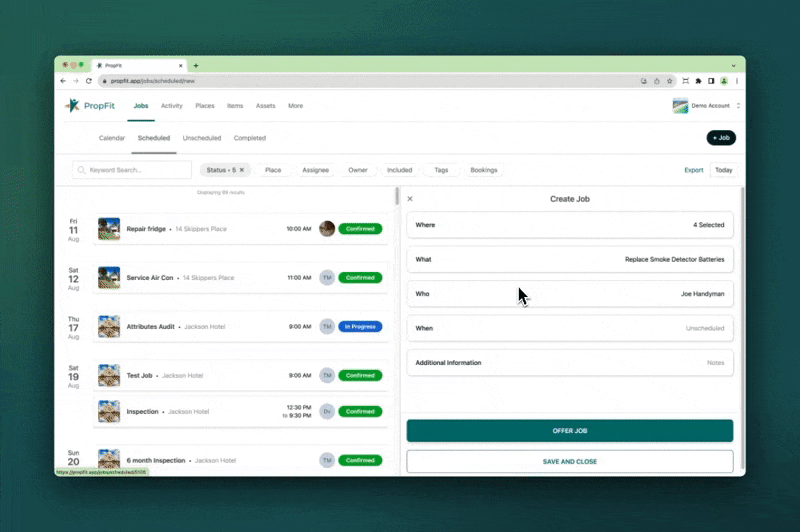Screen dimensions: 800x532
Task: Bookmark page with star icon
Action: [x=670, y=80]
